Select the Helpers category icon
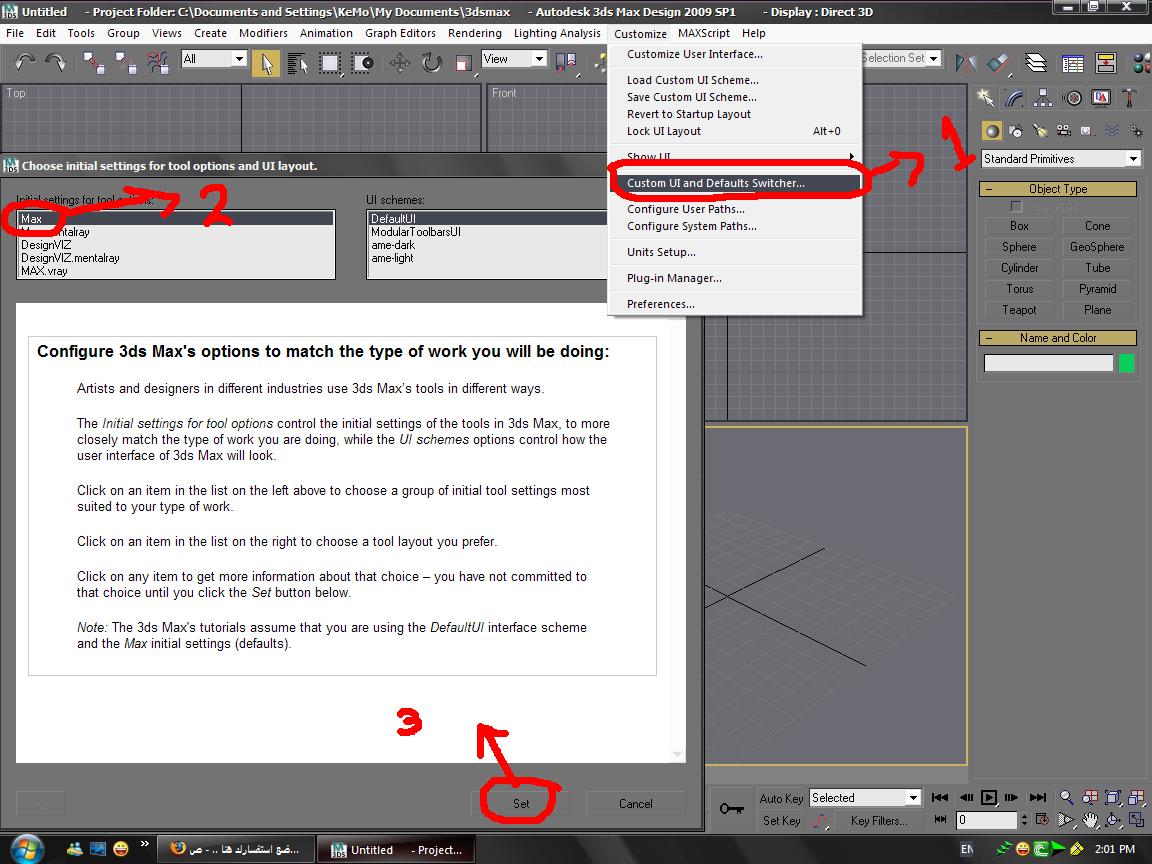The height and width of the screenshot is (864, 1152). (1087, 131)
